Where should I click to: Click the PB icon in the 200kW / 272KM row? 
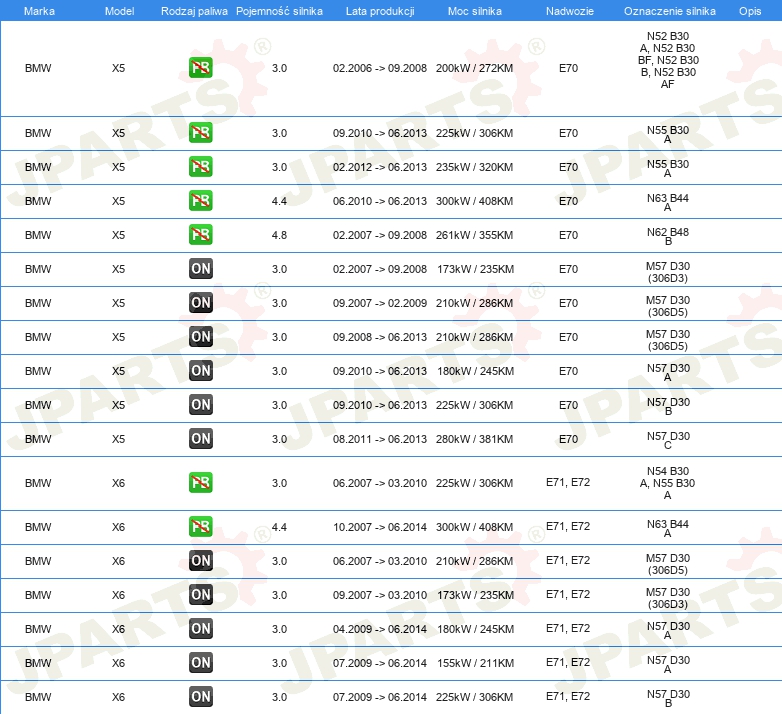tap(200, 68)
